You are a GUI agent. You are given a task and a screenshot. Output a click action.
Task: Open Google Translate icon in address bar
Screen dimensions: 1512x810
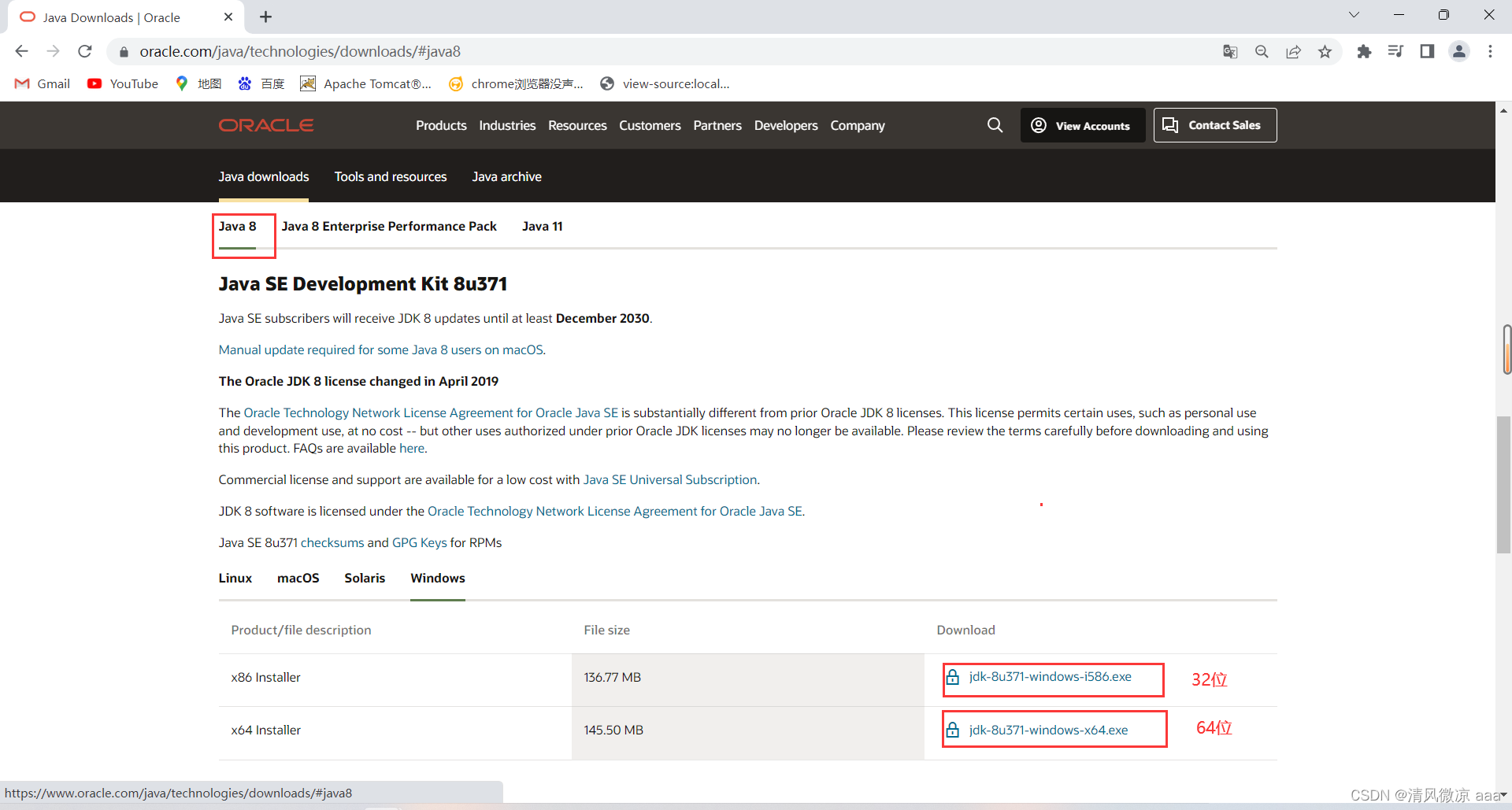(x=1230, y=51)
